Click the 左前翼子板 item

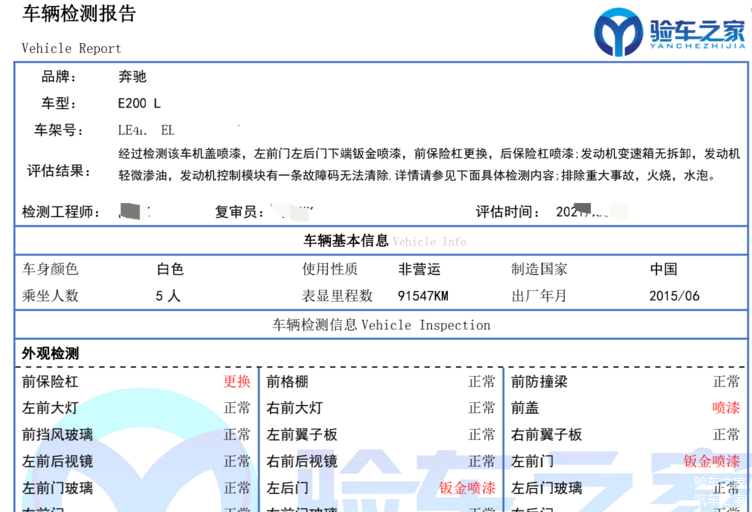(x=302, y=435)
